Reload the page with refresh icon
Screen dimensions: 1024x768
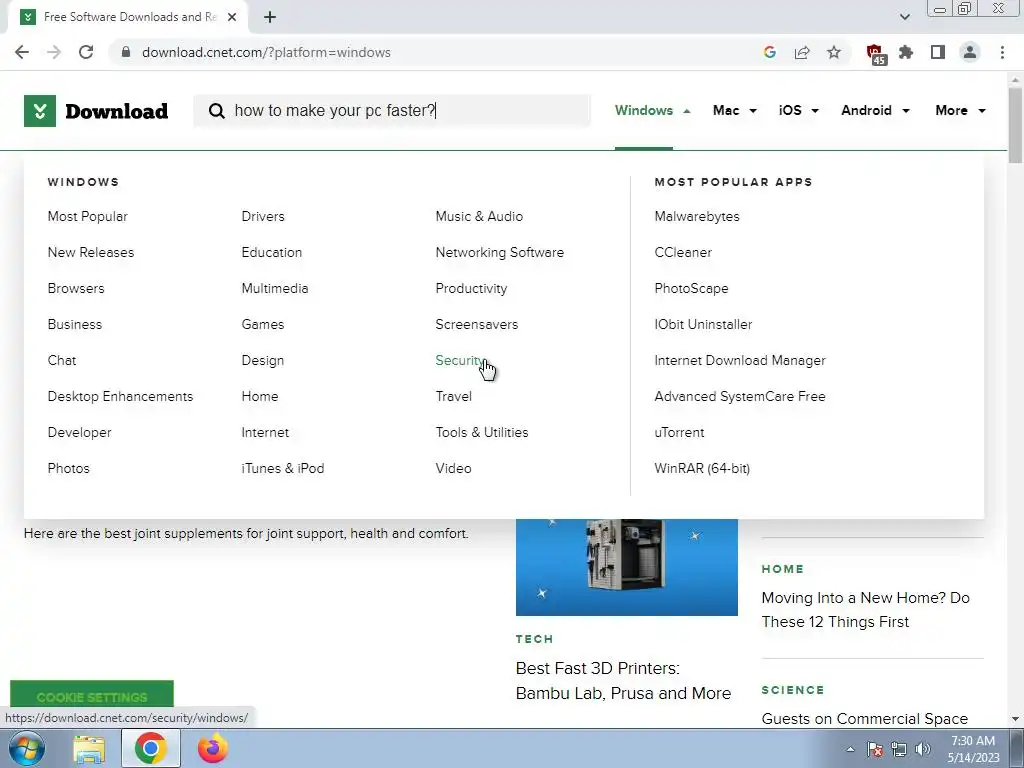[x=86, y=52]
